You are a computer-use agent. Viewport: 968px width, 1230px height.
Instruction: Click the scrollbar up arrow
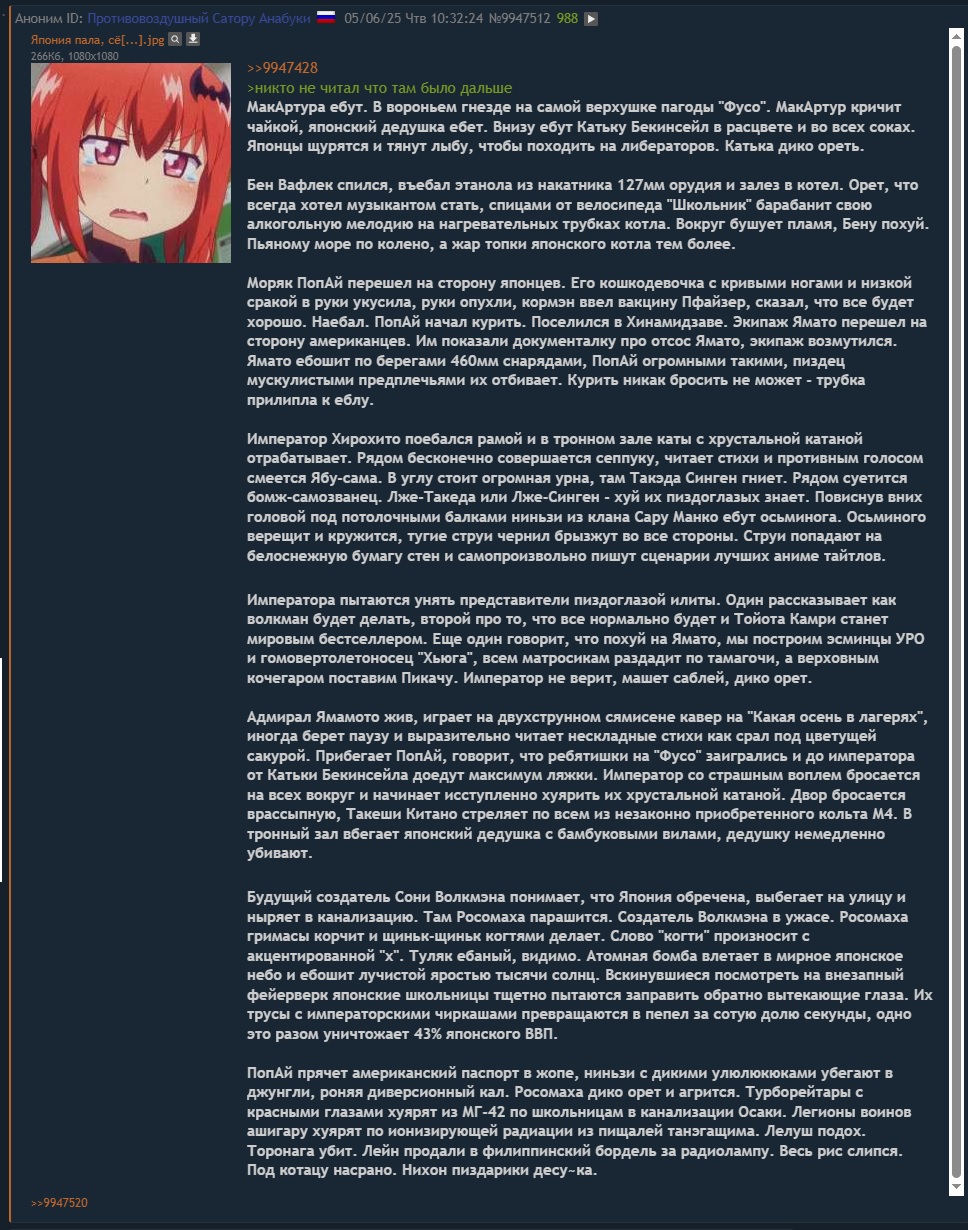(956, 36)
